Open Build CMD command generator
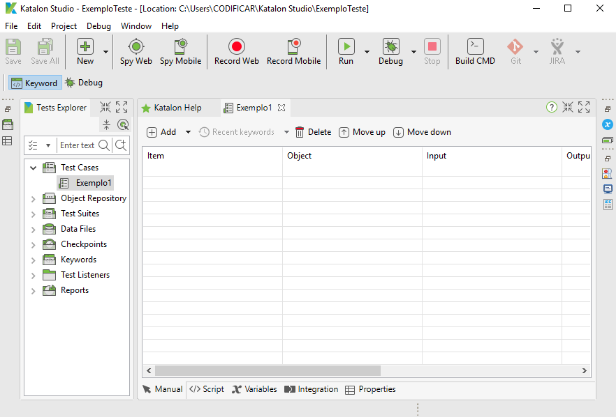Image resolution: width=616 pixels, height=417 pixels. tap(475, 51)
